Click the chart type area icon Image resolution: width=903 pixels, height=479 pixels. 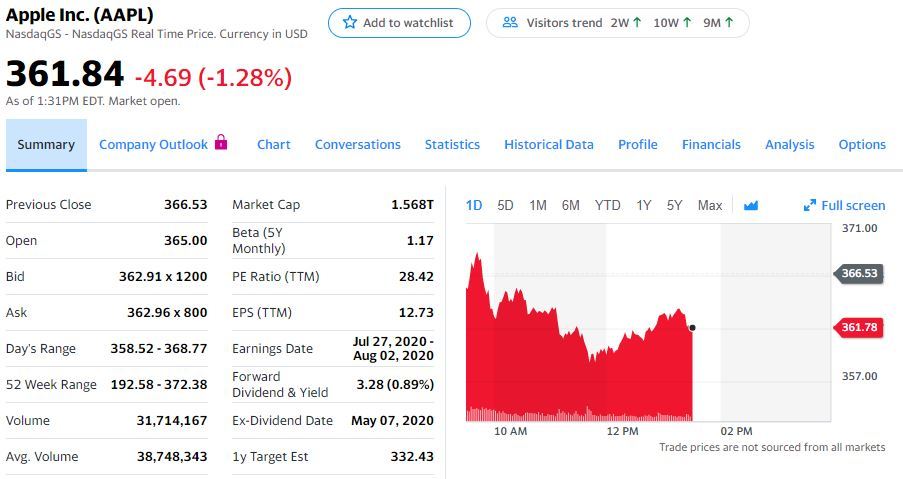click(751, 205)
